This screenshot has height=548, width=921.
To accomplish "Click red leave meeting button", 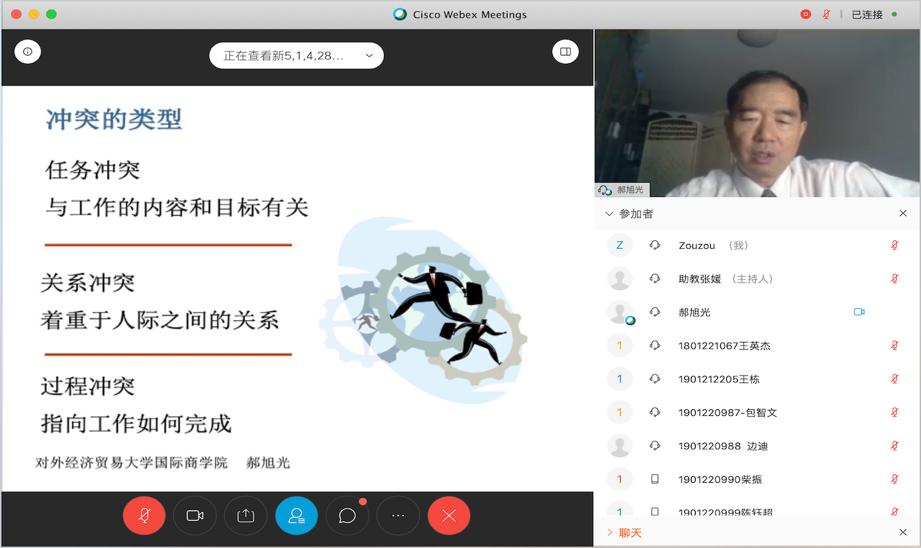I will [x=449, y=516].
